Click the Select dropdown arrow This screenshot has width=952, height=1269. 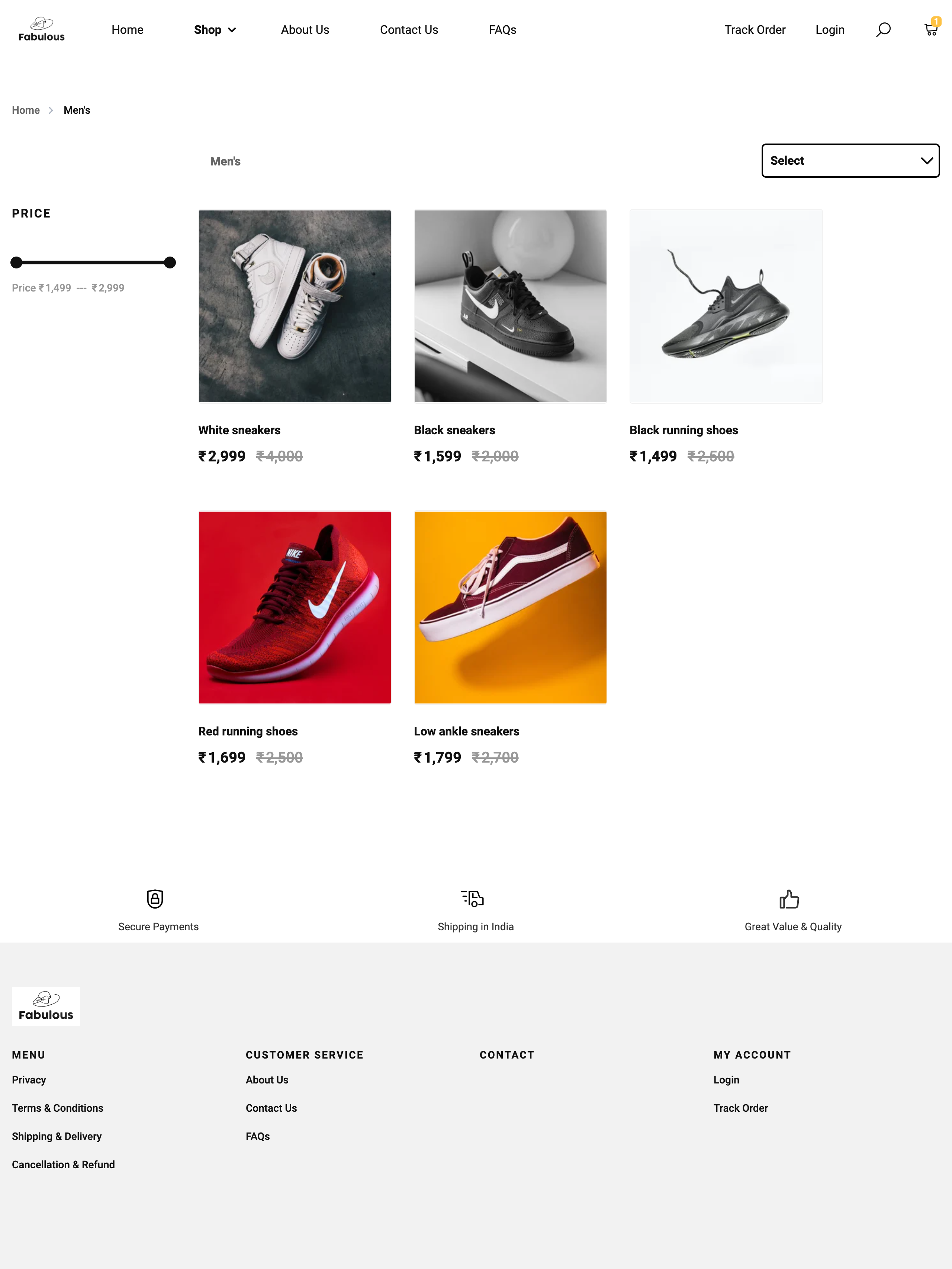coord(926,161)
